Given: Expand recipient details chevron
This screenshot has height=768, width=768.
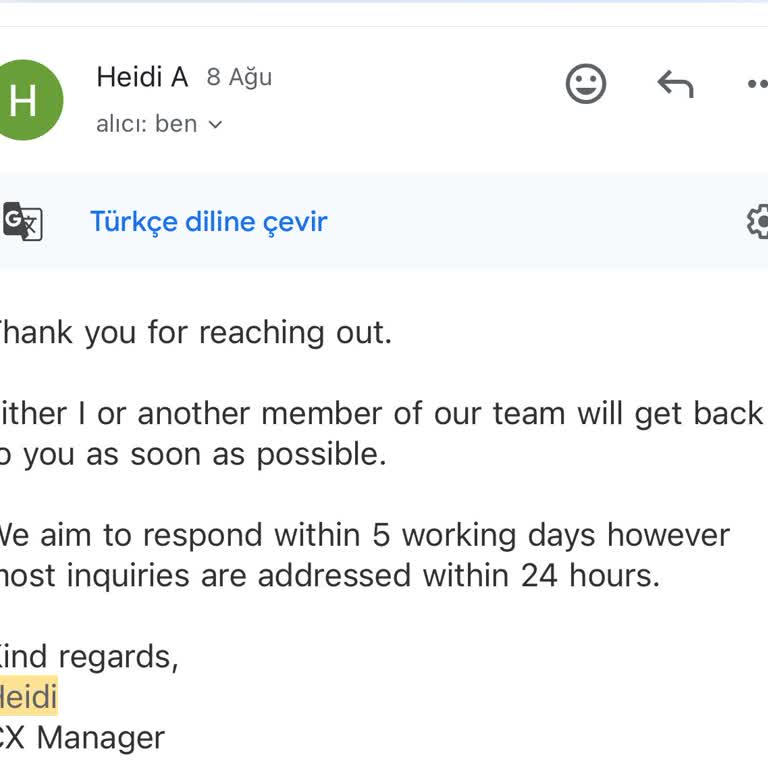Looking at the screenshot, I should pos(215,125).
